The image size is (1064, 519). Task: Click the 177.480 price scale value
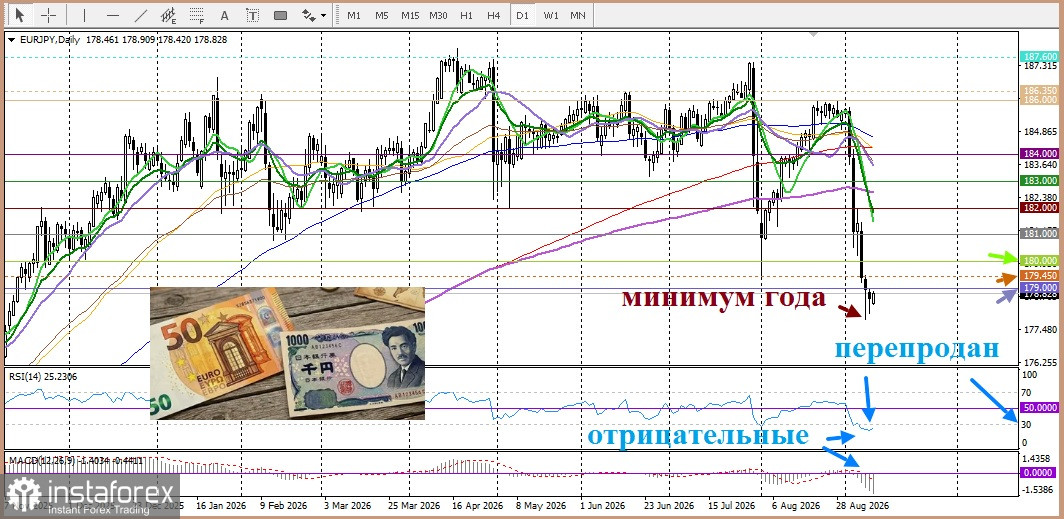pyautogui.click(x=1038, y=330)
